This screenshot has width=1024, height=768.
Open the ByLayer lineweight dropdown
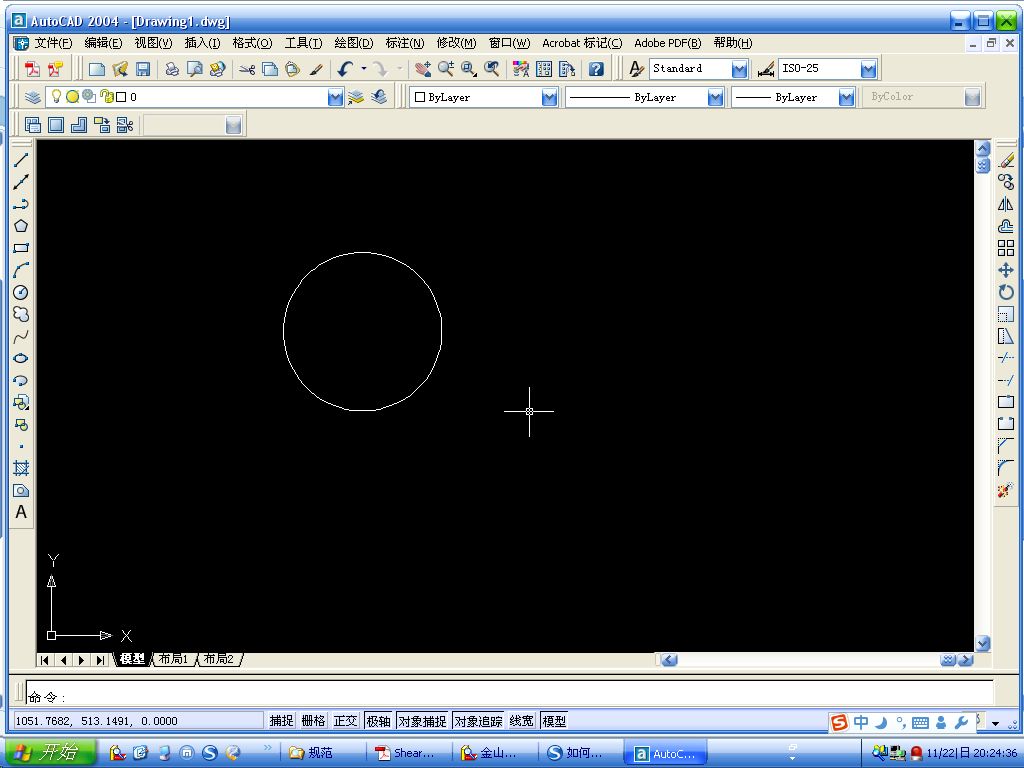846,97
